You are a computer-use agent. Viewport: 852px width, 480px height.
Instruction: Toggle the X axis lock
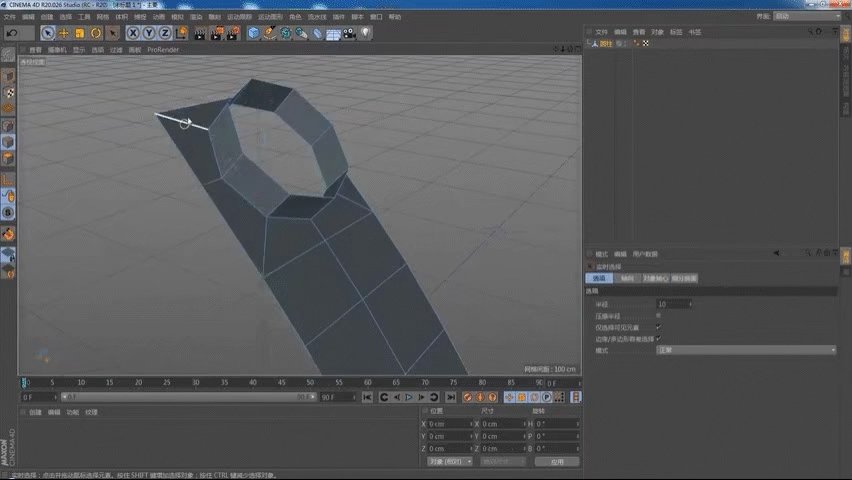[133, 33]
